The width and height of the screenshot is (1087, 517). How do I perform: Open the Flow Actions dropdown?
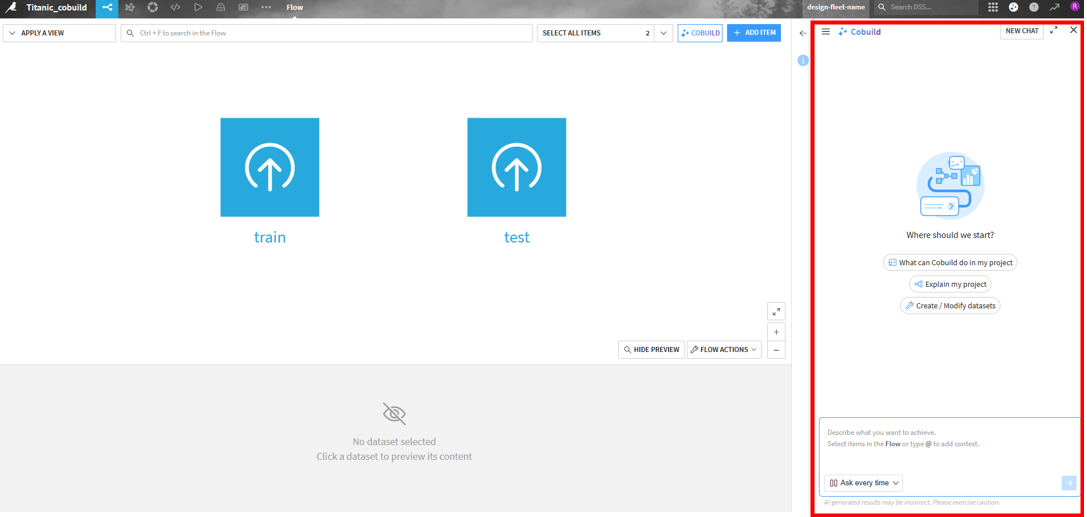(x=724, y=350)
